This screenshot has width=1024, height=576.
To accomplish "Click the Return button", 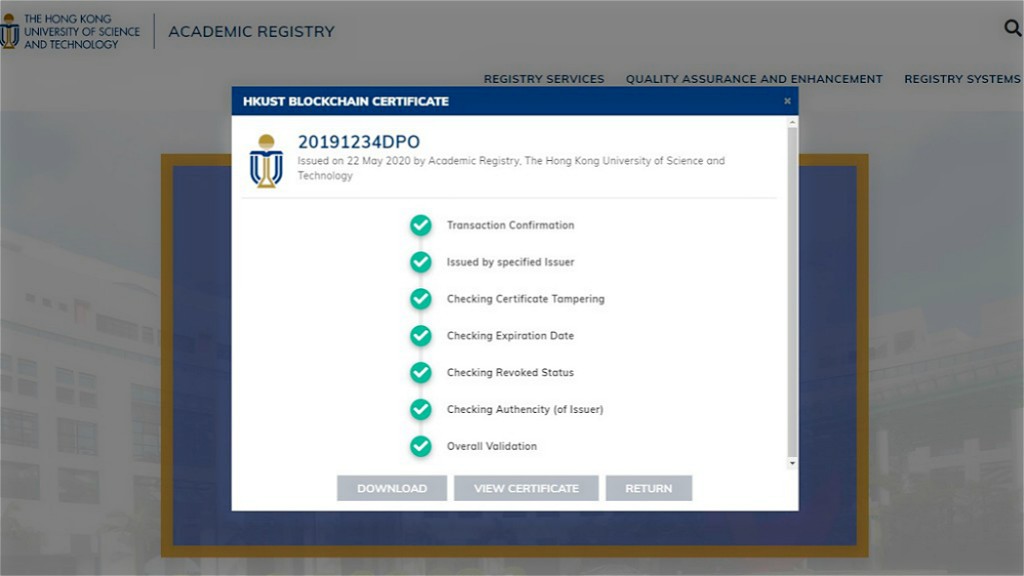I will pos(648,488).
